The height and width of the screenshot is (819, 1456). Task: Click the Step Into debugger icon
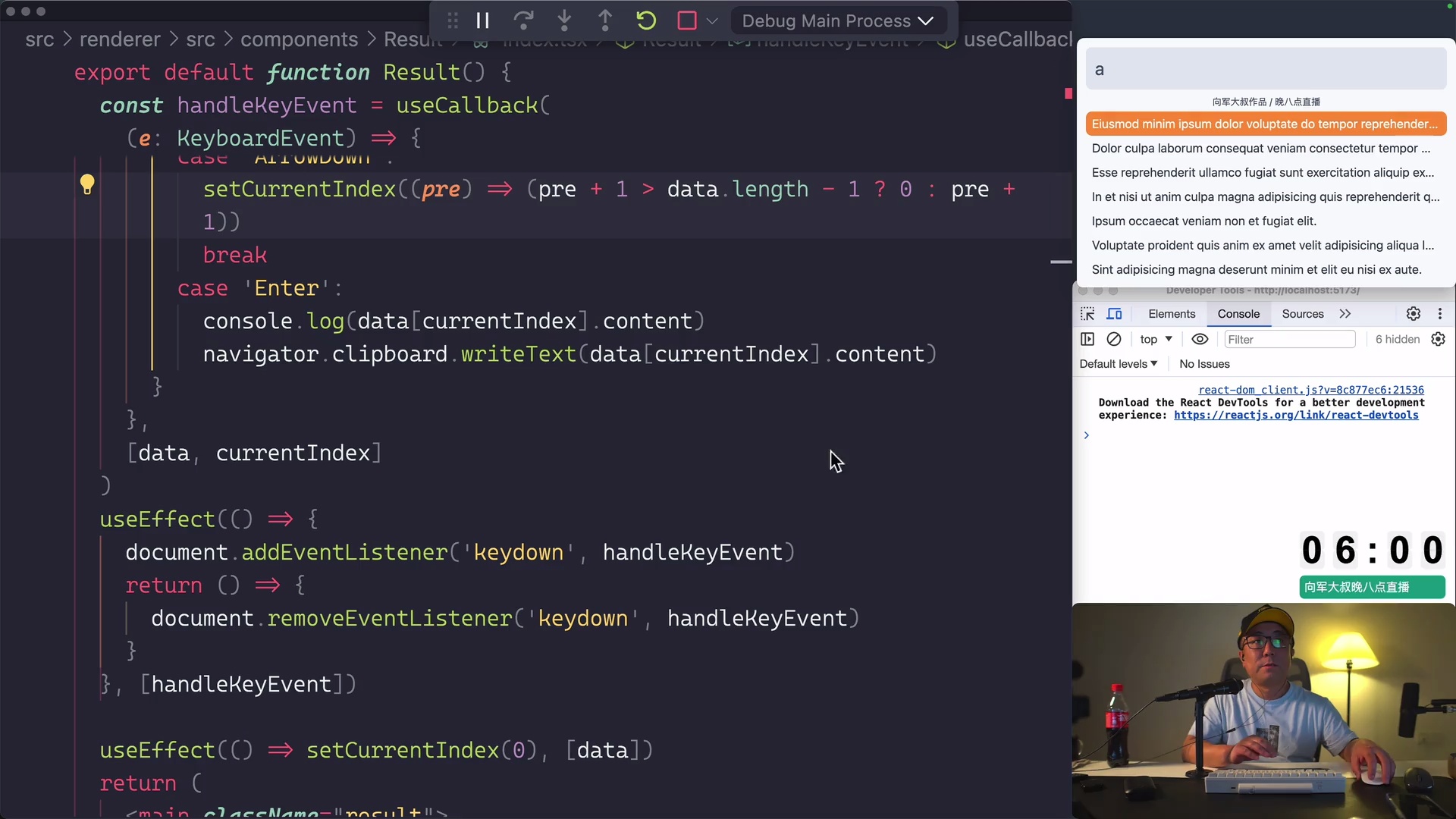[565, 20]
